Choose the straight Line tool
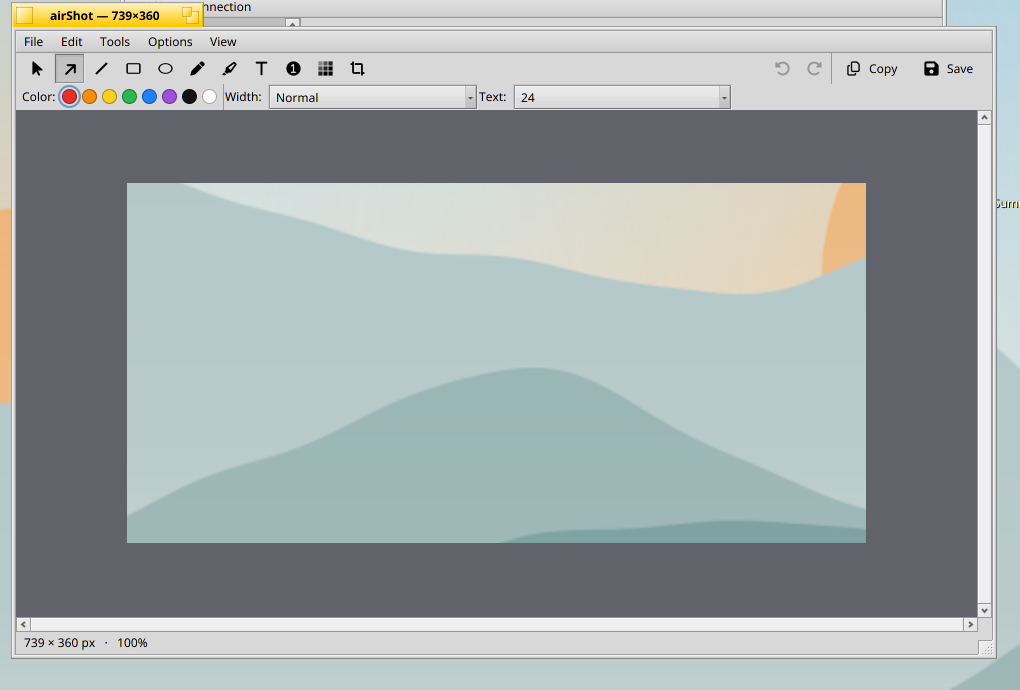 pos(101,69)
